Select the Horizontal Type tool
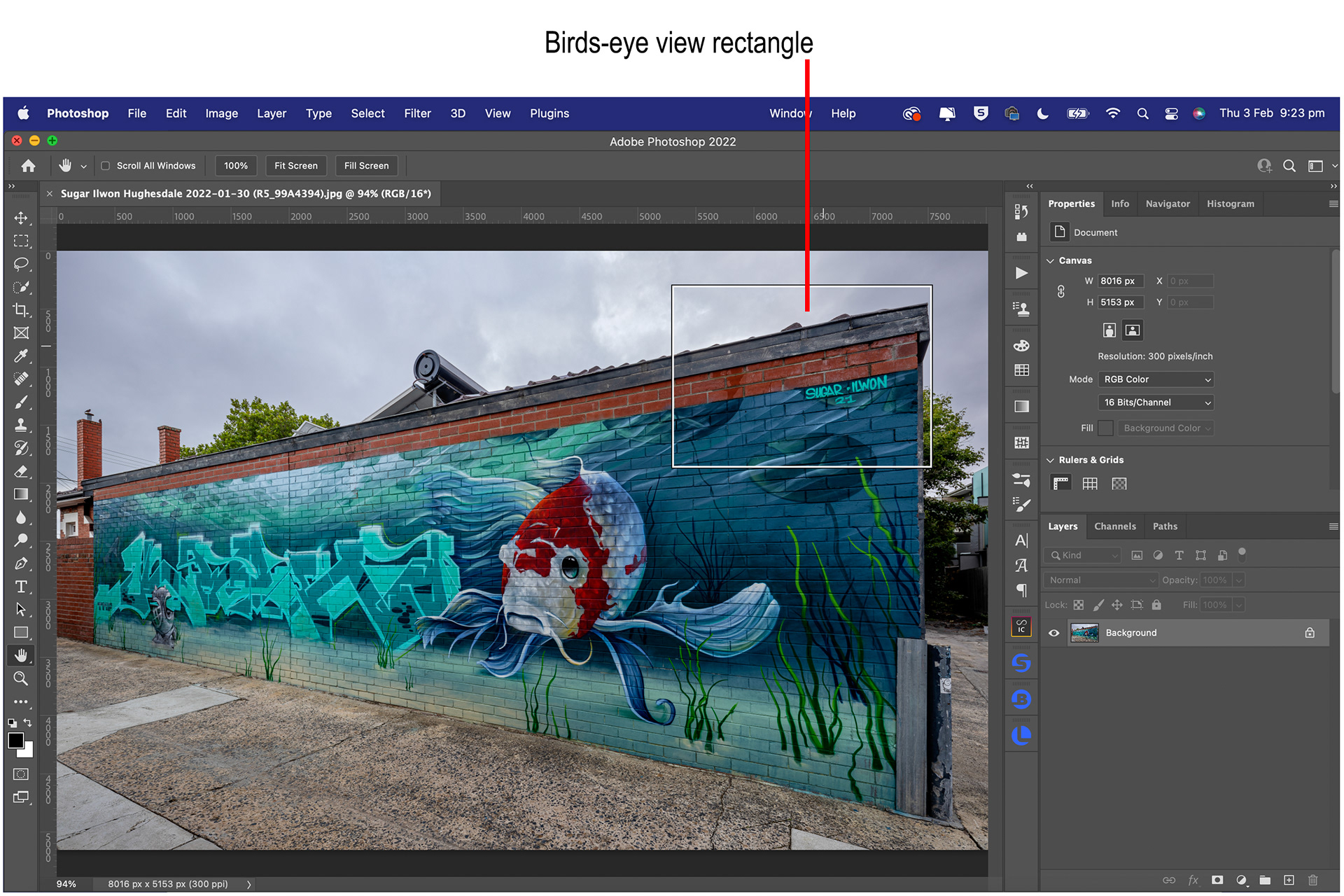 click(21, 587)
